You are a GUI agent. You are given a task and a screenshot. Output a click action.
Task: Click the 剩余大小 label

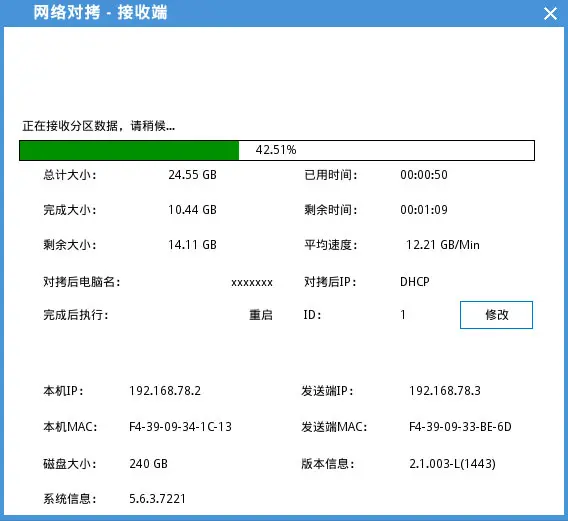(x=70, y=245)
